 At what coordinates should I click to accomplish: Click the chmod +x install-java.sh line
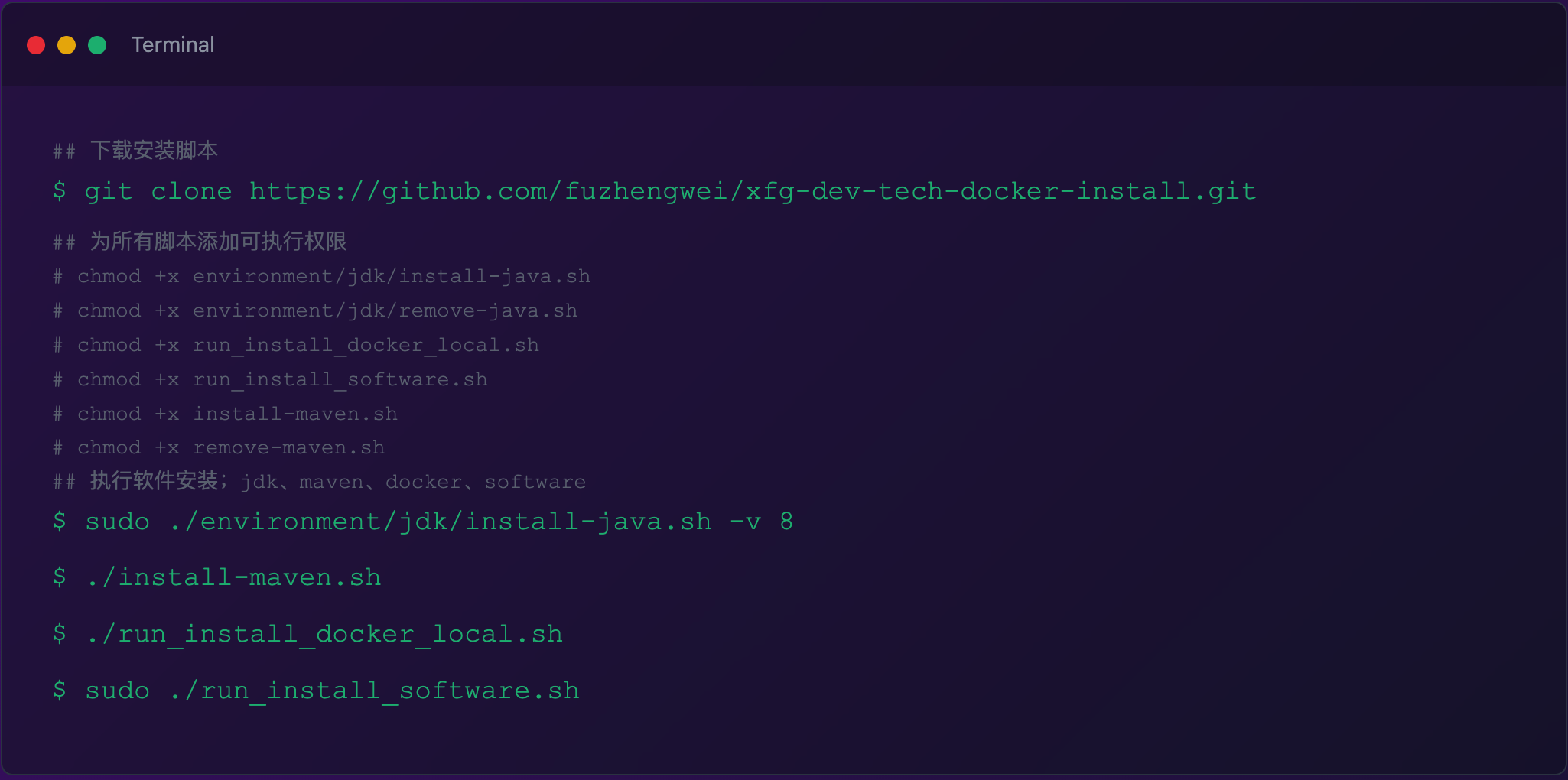pyautogui.click(x=321, y=276)
